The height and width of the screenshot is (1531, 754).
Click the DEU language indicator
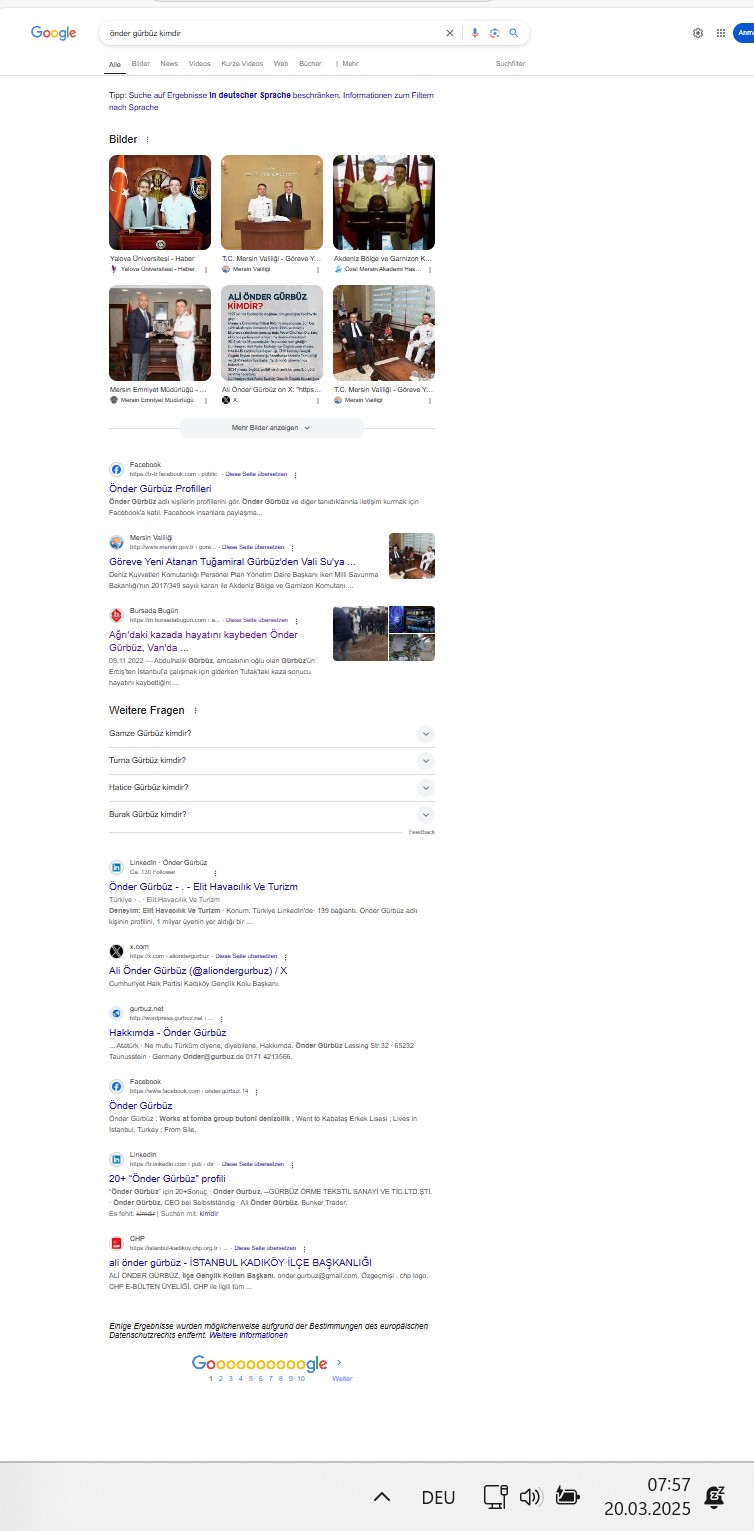438,1497
